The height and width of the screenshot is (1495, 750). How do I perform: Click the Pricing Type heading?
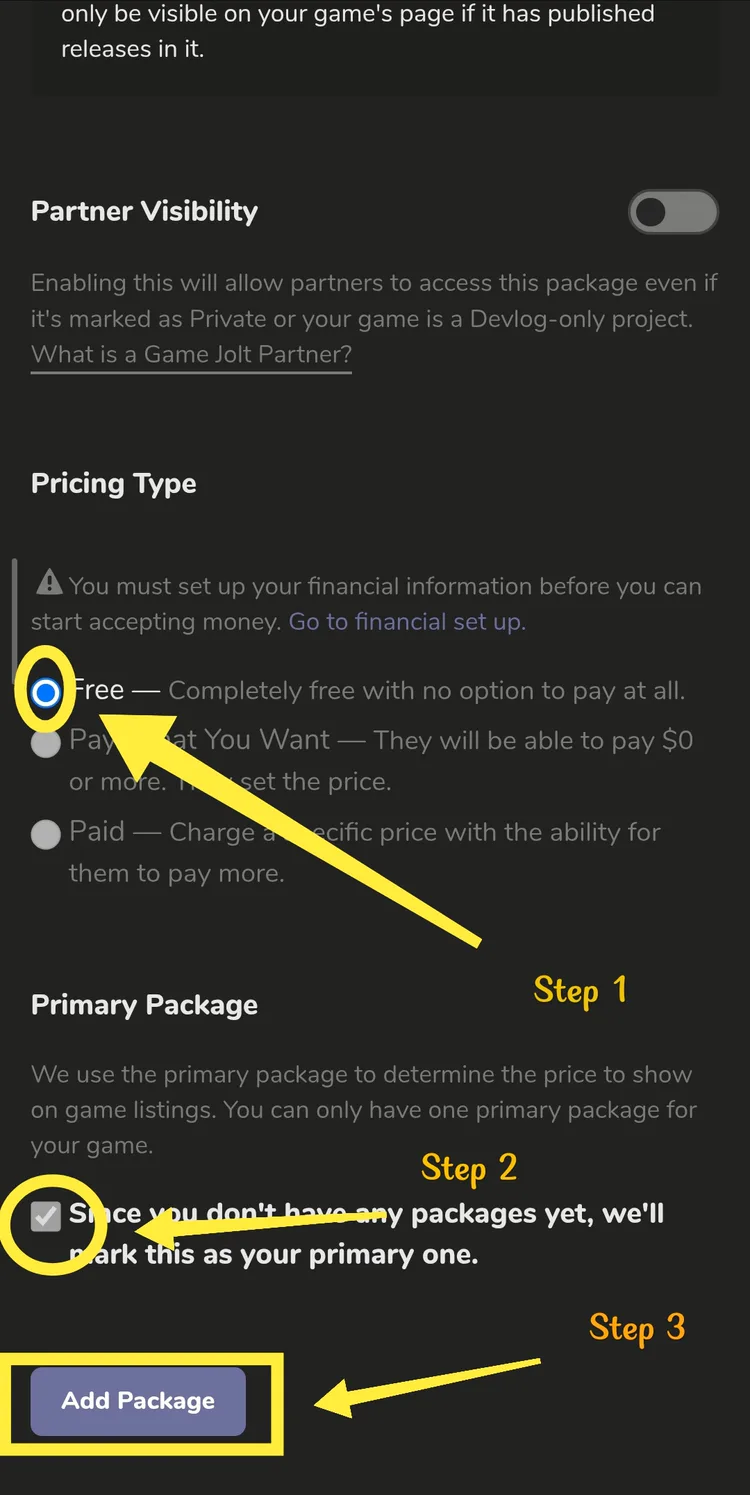click(114, 484)
